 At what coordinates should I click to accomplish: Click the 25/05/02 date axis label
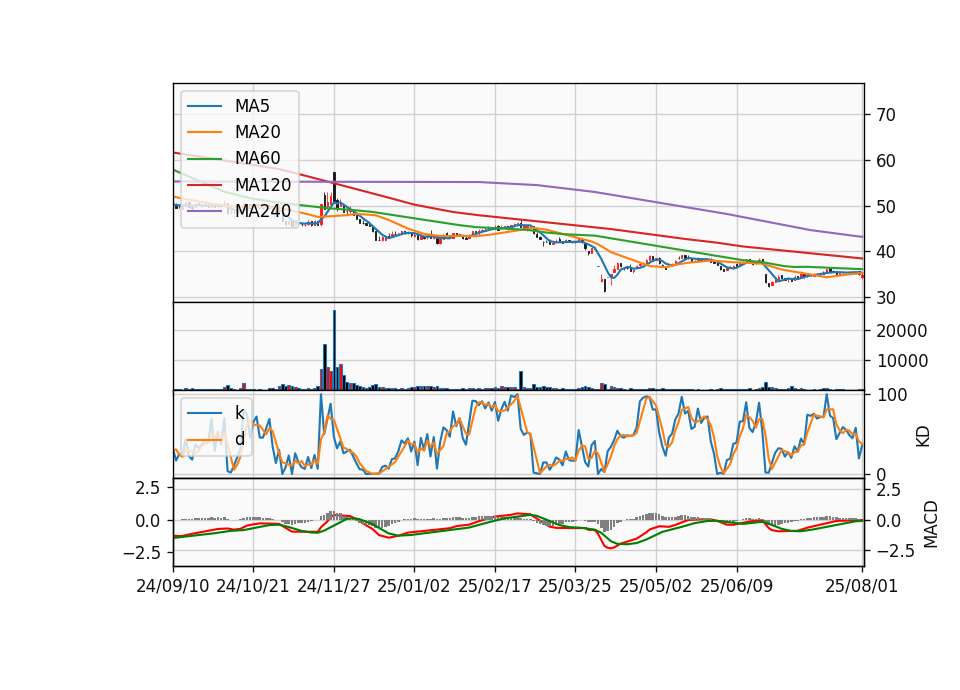(656, 586)
